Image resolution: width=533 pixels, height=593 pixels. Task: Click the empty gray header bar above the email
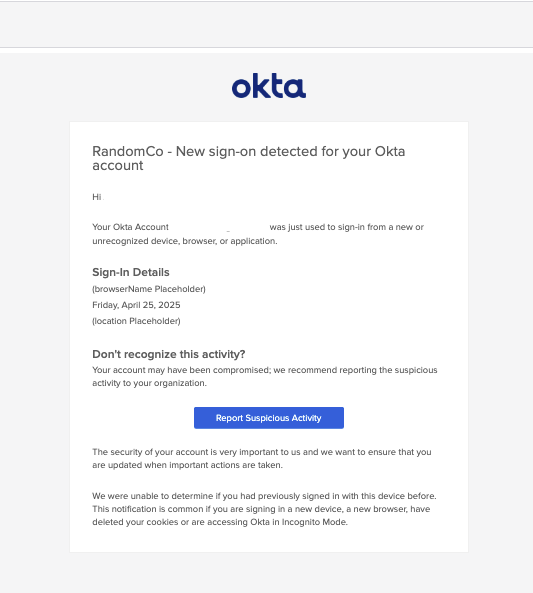coord(266,25)
